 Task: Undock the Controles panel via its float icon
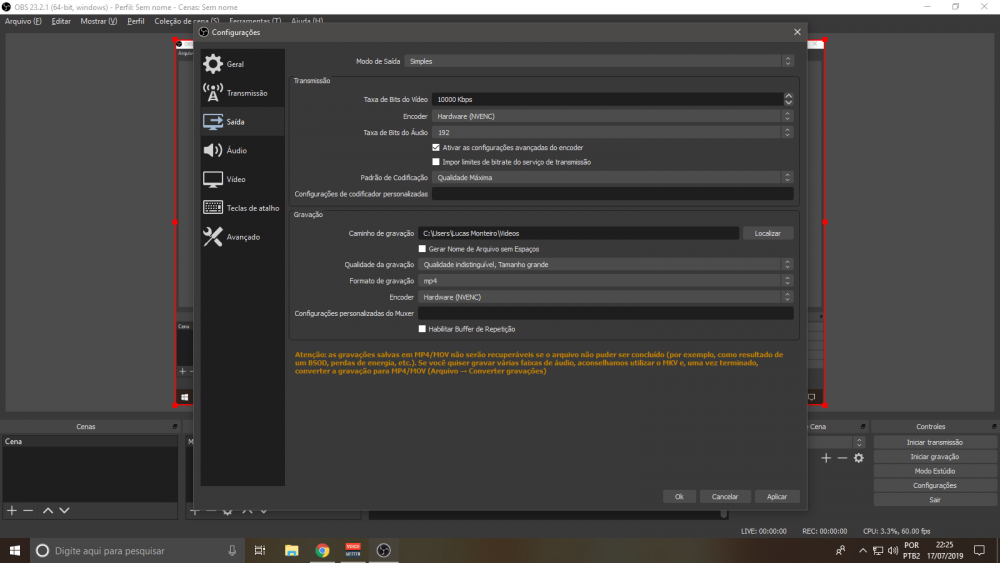(x=994, y=427)
